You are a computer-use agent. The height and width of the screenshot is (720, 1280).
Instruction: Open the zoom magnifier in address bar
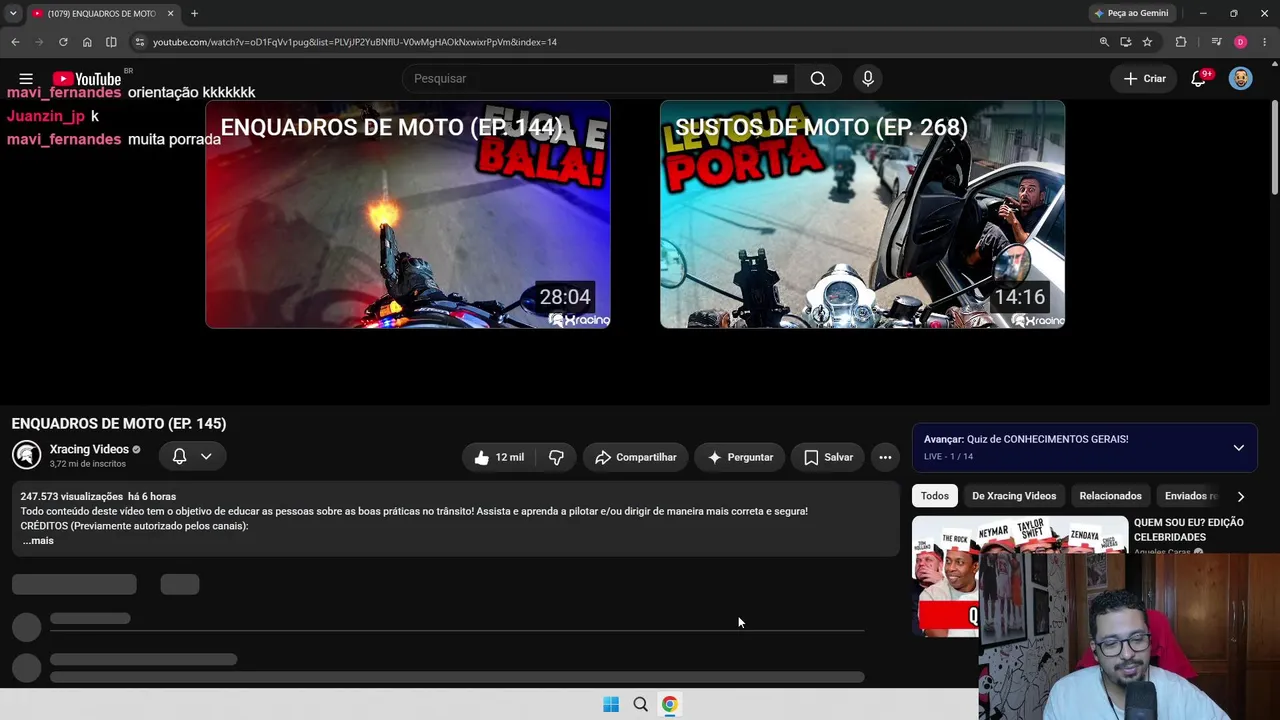[1104, 42]
